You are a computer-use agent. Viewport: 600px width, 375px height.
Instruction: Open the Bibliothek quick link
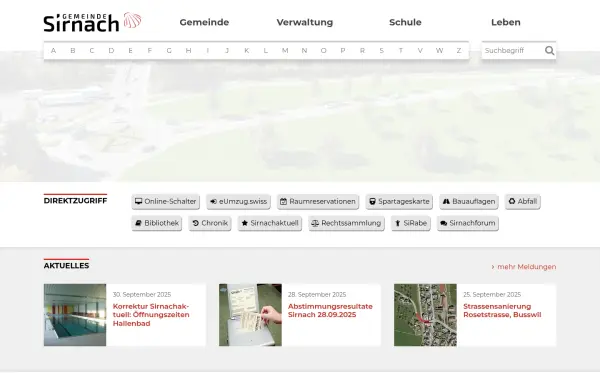point(157,223)
